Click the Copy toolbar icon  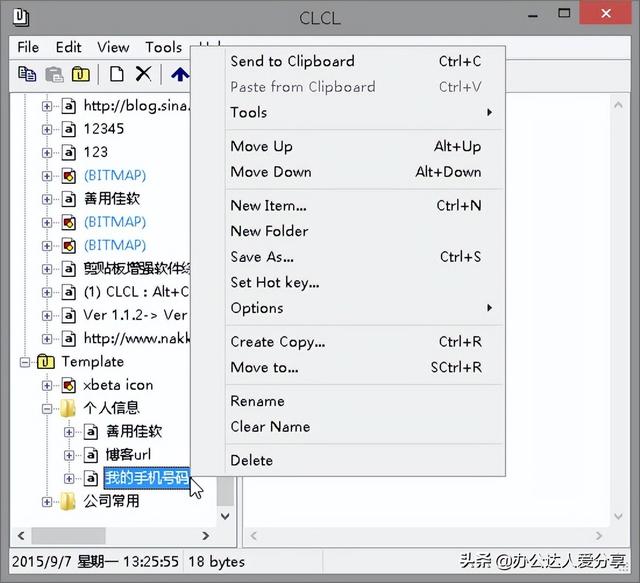[x=27, y=74]
